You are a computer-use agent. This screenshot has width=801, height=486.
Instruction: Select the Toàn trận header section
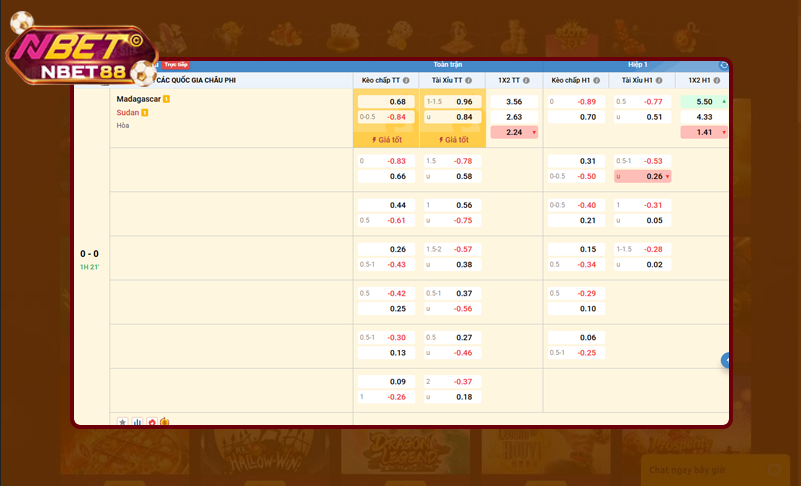448,64
